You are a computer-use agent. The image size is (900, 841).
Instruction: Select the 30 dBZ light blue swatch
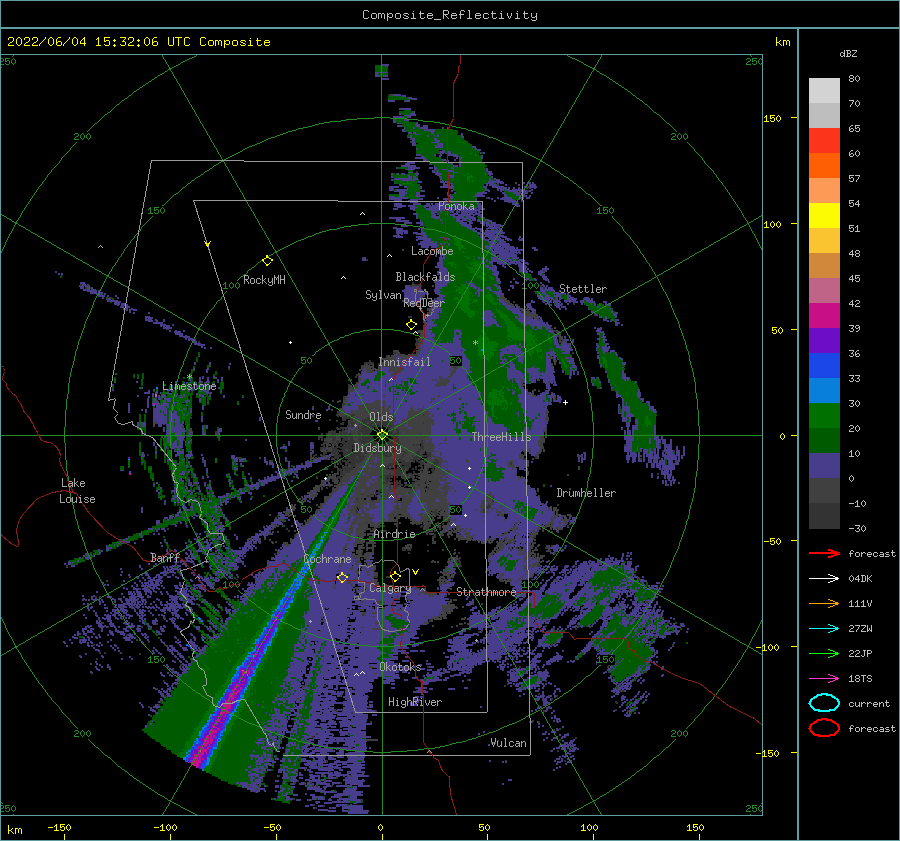click(824, 390)
